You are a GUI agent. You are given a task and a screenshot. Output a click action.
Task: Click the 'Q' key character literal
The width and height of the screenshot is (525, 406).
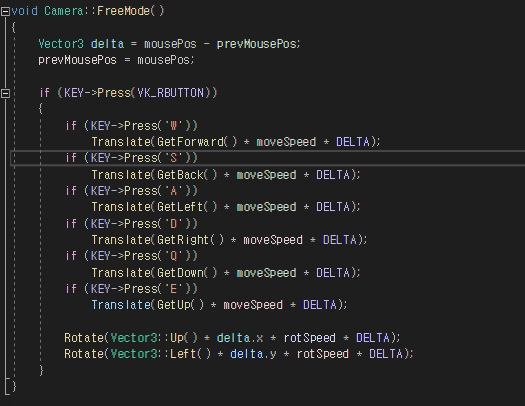point(174,256)
